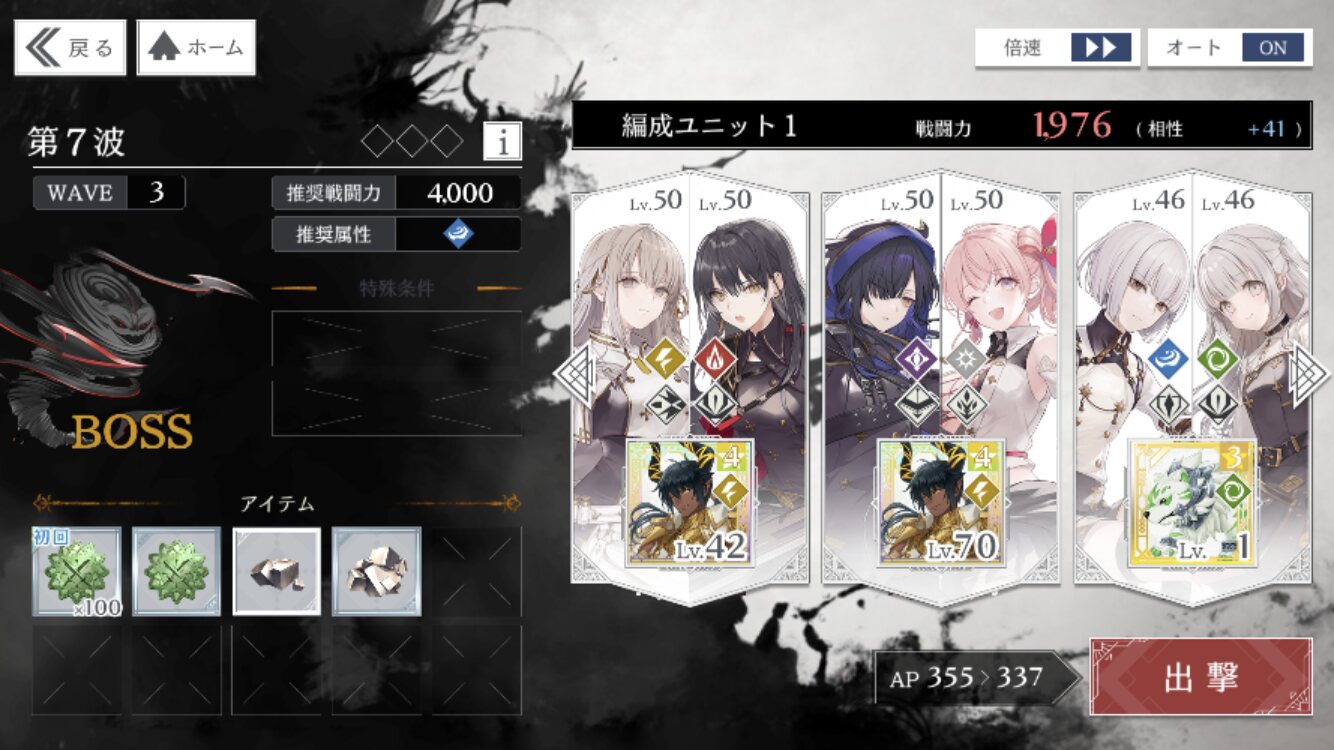1334x750 pixels.
Task: Open the stage info "i" icon
Action: tap(502, 142)
